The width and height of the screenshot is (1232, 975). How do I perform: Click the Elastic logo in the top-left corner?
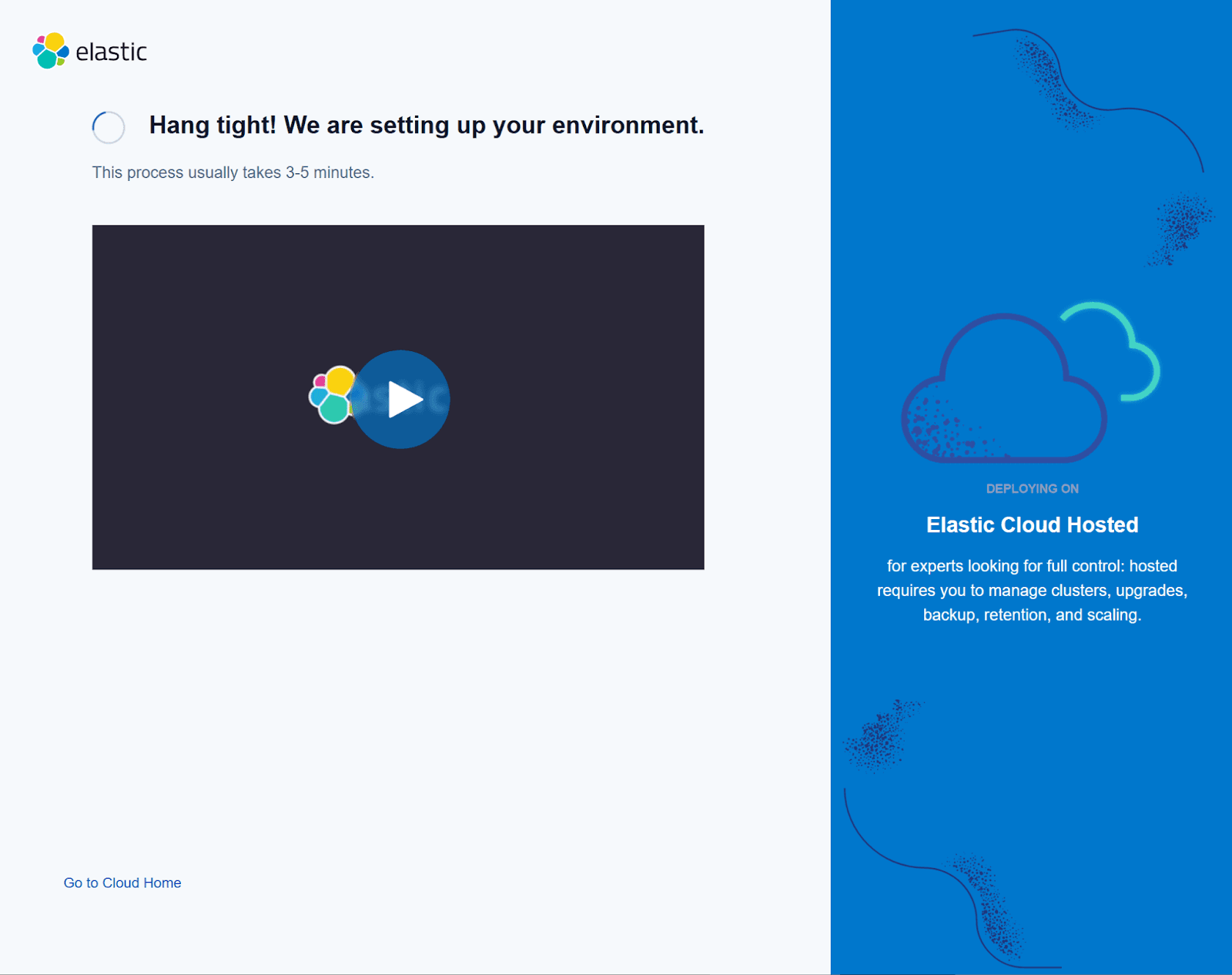tap(50, 50)
